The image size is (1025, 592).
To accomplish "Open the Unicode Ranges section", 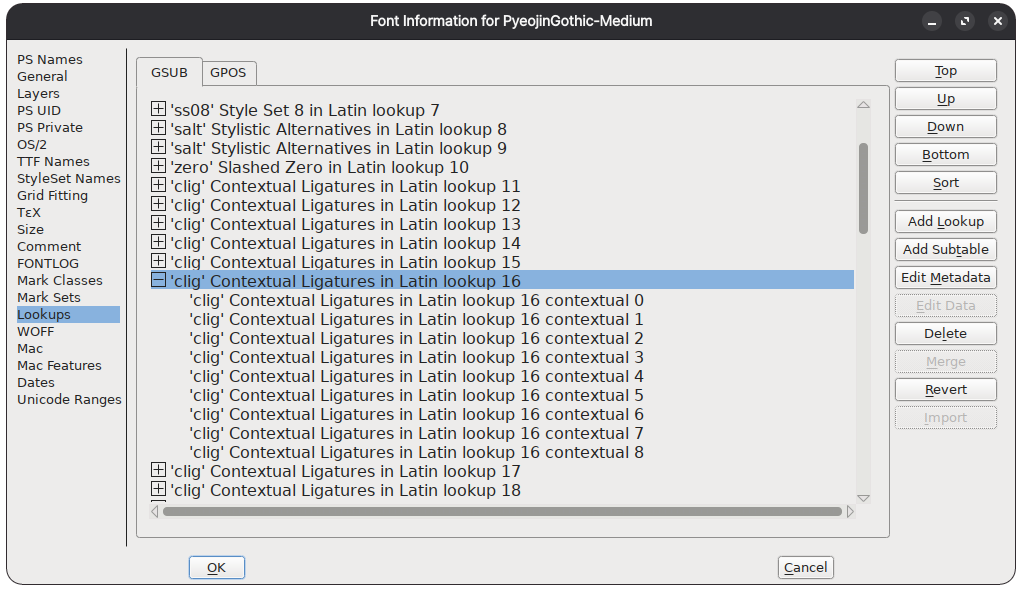I will pos(69,399).
